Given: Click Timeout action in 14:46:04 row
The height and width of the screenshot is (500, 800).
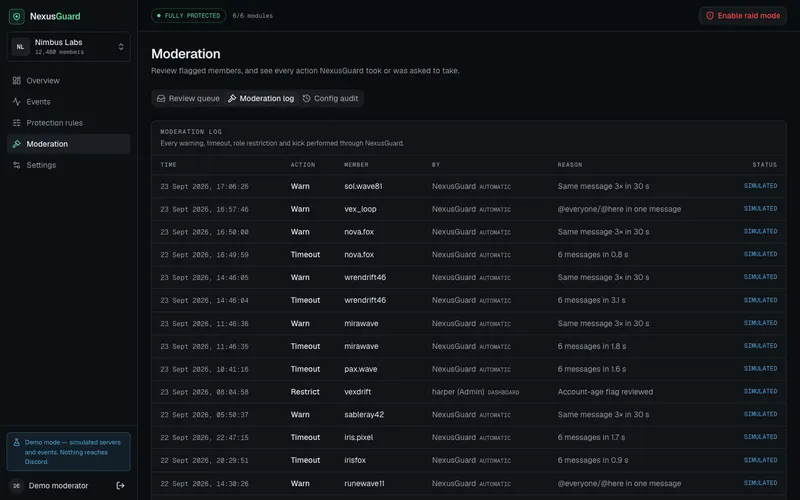Looking at the screenshot, I should [305, 300].
